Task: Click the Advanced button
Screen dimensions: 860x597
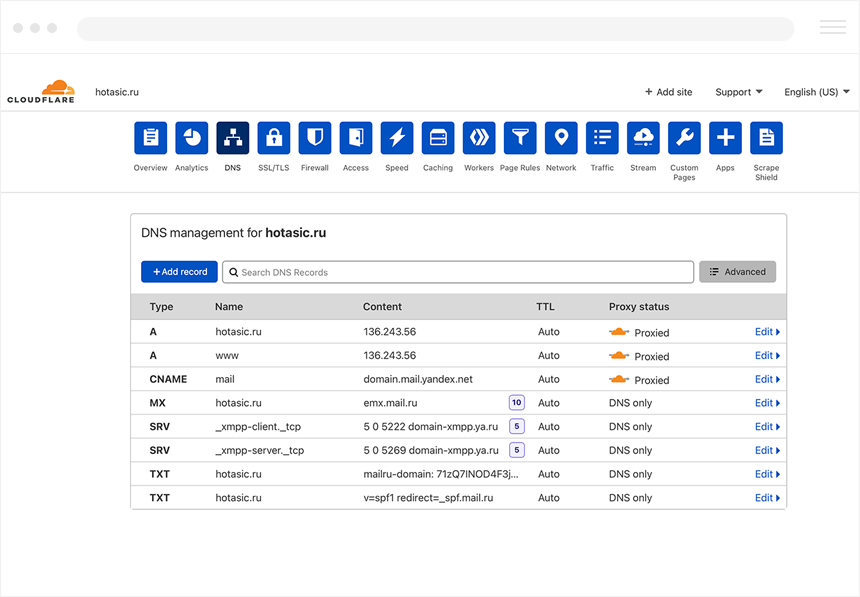Action: click(x=737, y=272)
